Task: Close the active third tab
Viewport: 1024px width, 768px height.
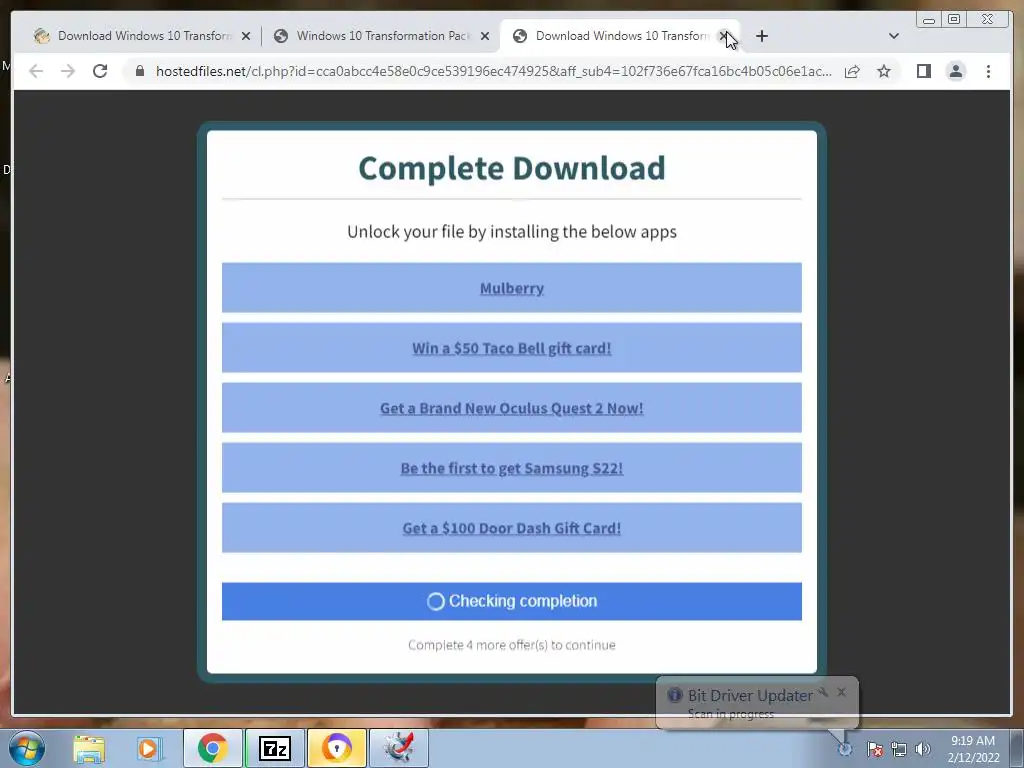Action: coord(724,36)
